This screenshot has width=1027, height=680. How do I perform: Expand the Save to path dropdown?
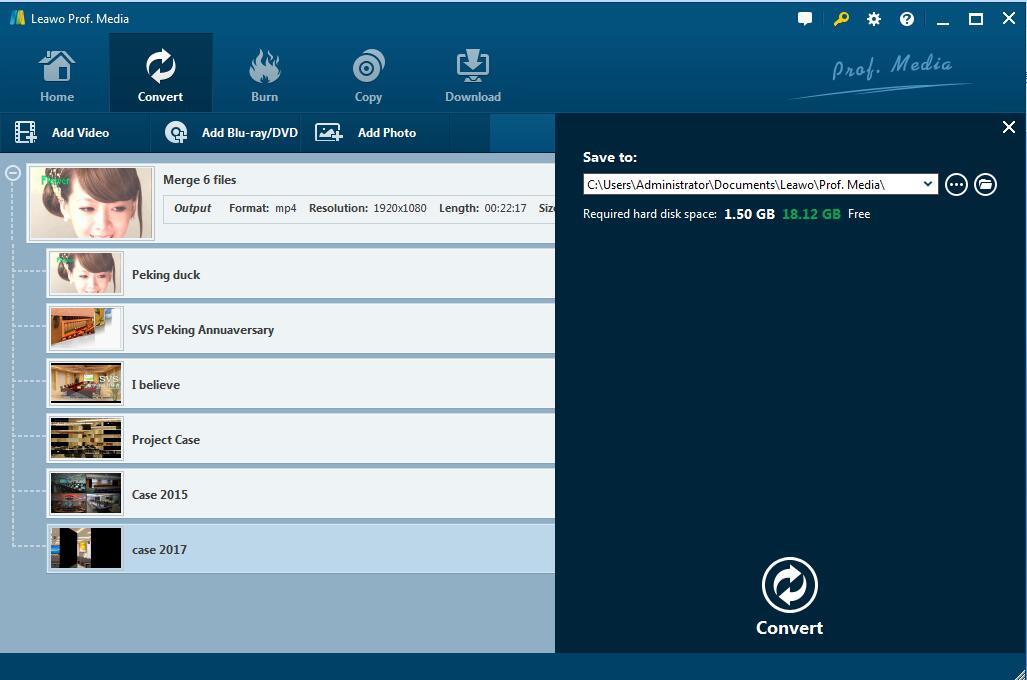pos(929,184)
